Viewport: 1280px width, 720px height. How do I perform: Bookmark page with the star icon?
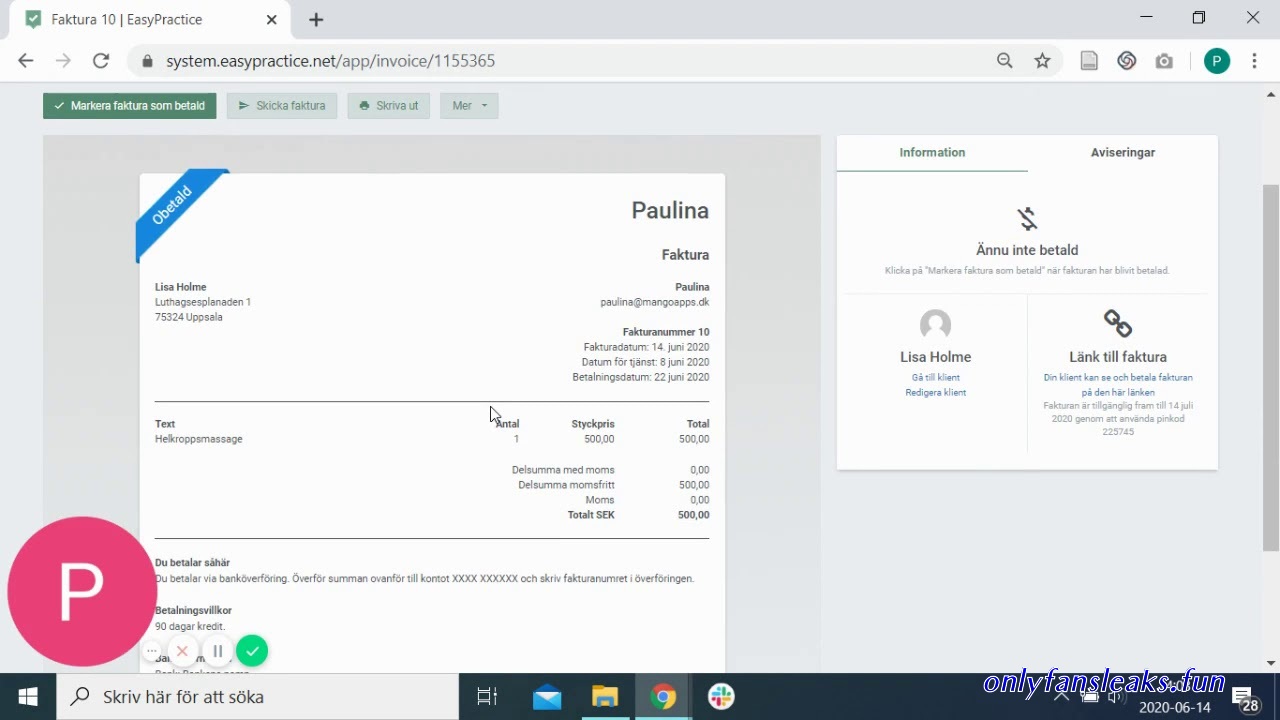pyautogui.click(x=1042, y=61)
